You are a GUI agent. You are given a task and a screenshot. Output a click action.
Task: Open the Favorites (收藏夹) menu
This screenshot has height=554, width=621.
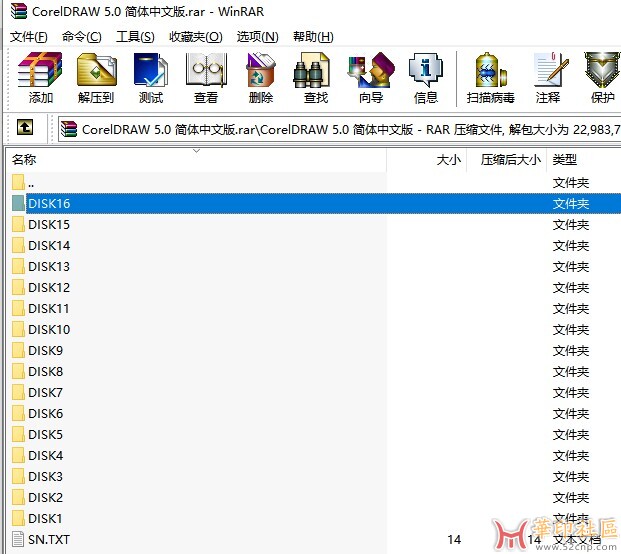[196, 37]
